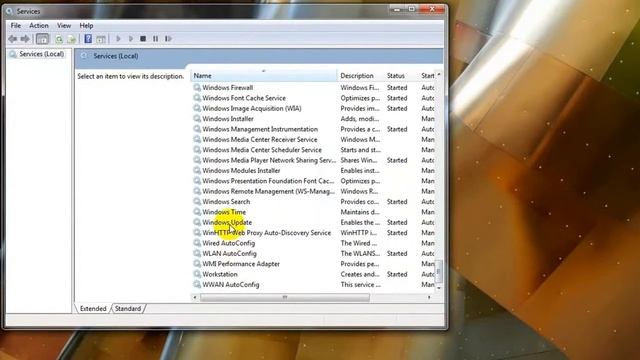Click the scroll right arrow

tap(429, 298)
